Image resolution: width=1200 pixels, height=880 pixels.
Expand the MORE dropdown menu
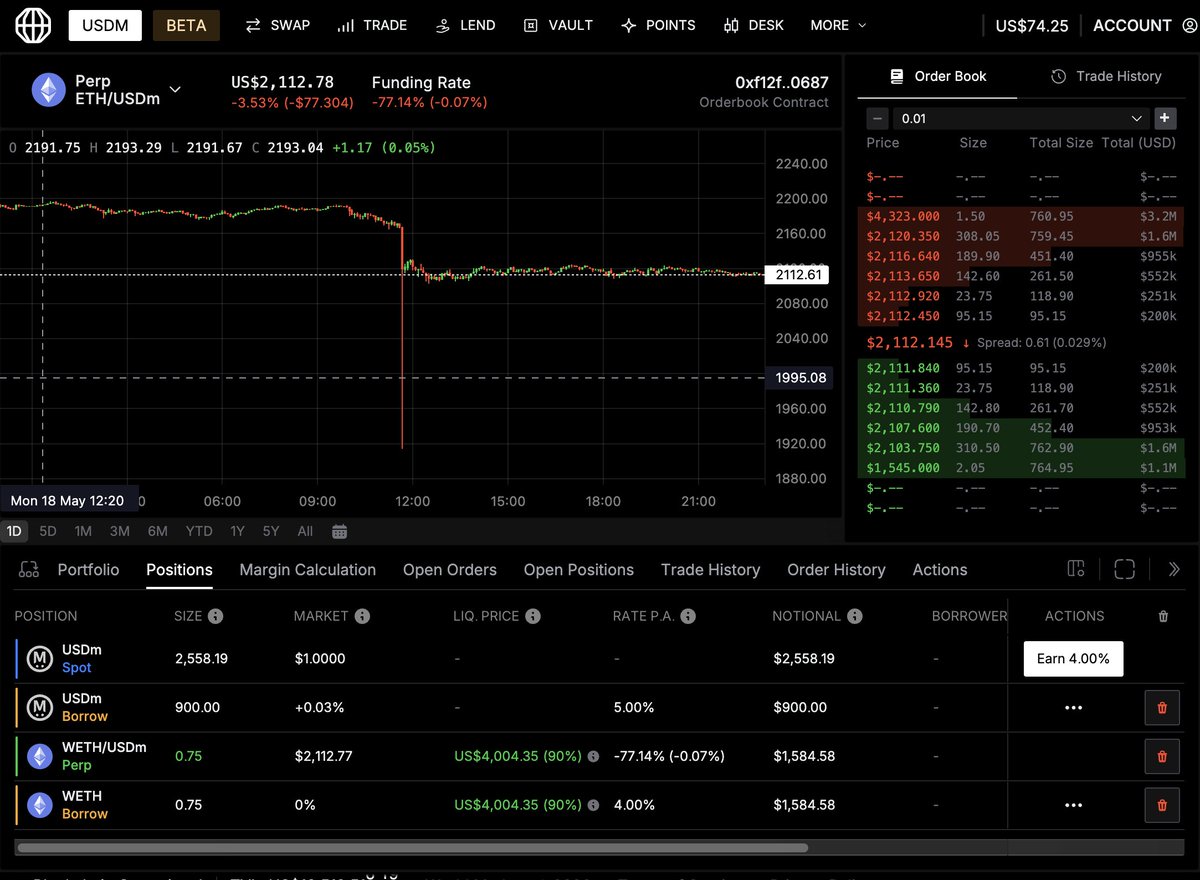coord(839,25)
